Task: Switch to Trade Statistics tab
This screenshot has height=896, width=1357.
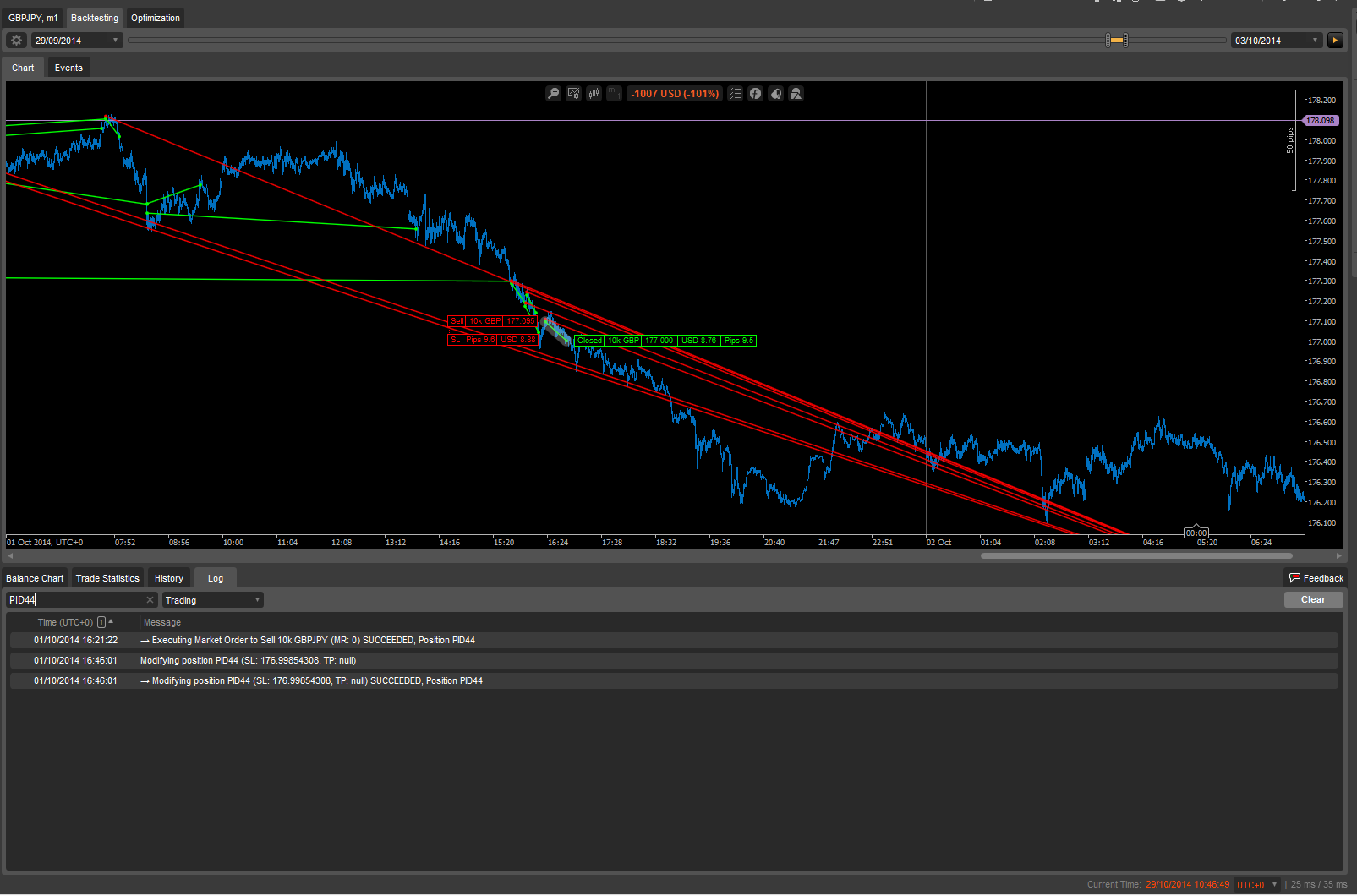Action: tap(107, 578)
